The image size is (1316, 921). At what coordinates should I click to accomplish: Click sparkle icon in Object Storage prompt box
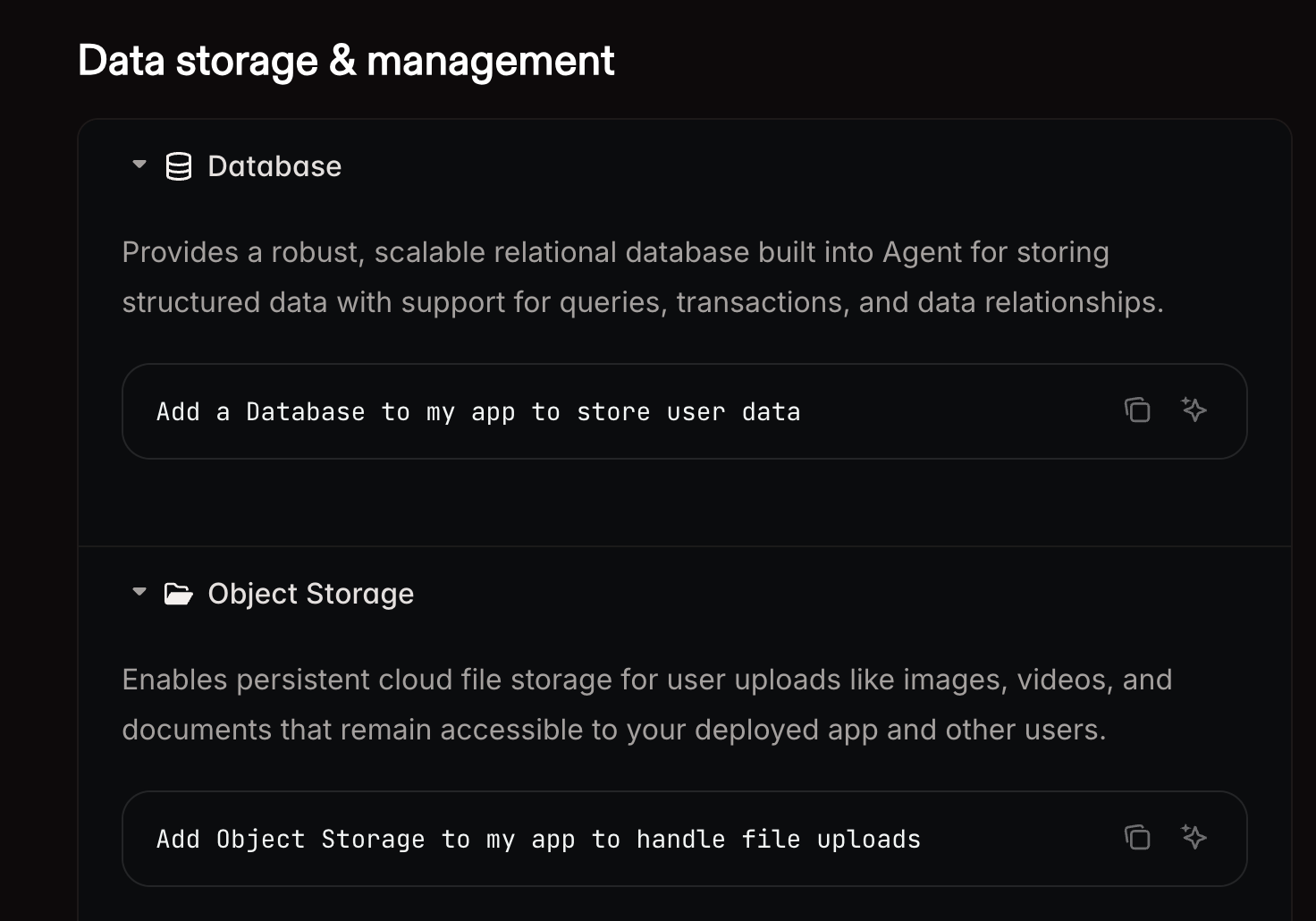point(1194,838)
